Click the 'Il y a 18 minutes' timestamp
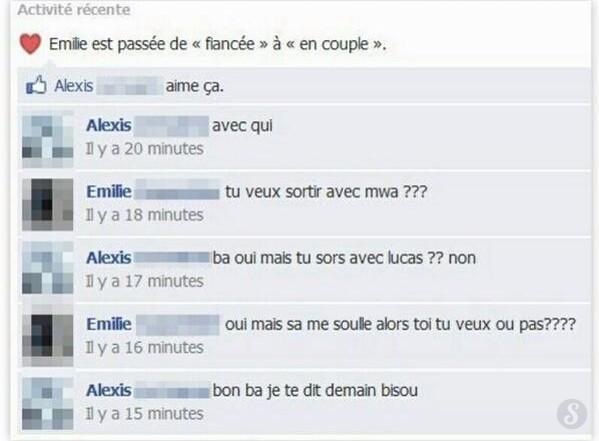This screenshot has width=599, height=441. coord(144,215)
